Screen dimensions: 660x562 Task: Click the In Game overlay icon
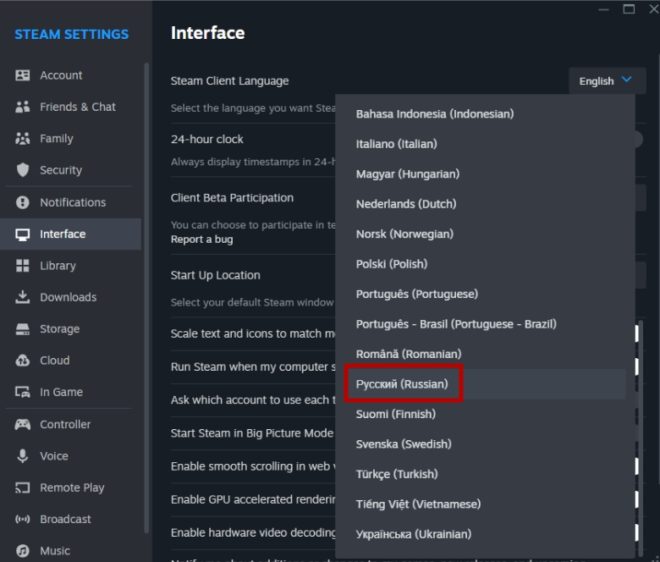pyautogui.click(x=22, y=392)
